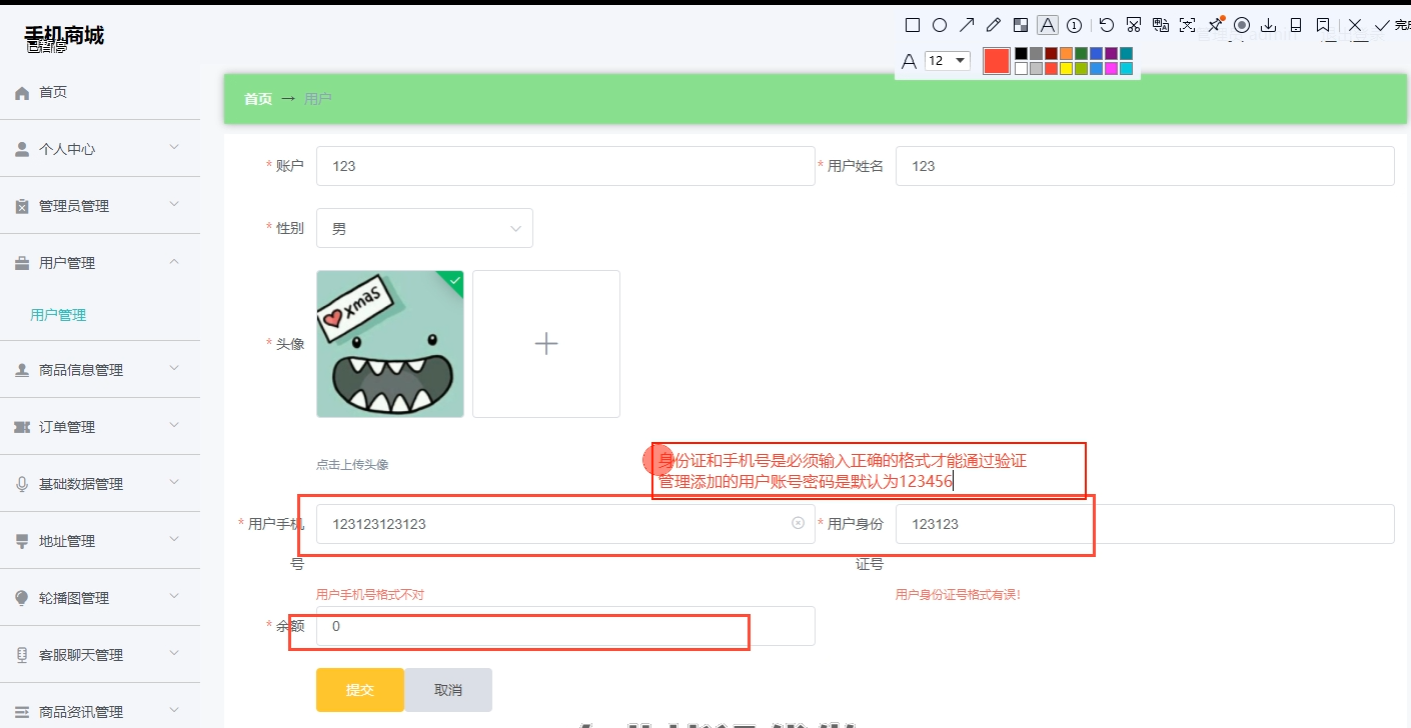Click the 用户姓名 input field
Image resolution: width=1411 pixels, height=728 pixels.
(x=1145, y=166)
